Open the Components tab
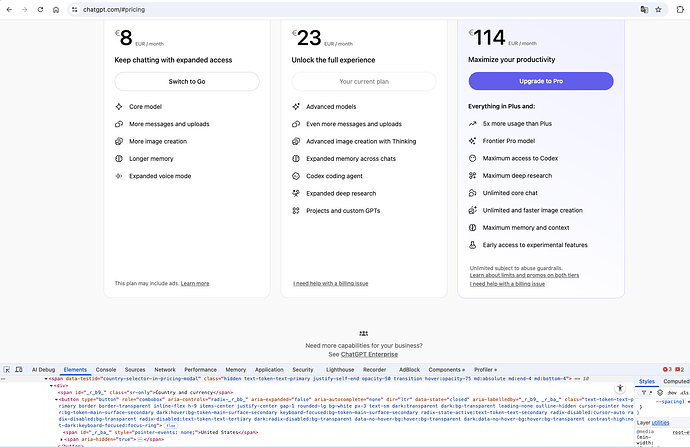690x447 pixels. click(x=447, y=370)
